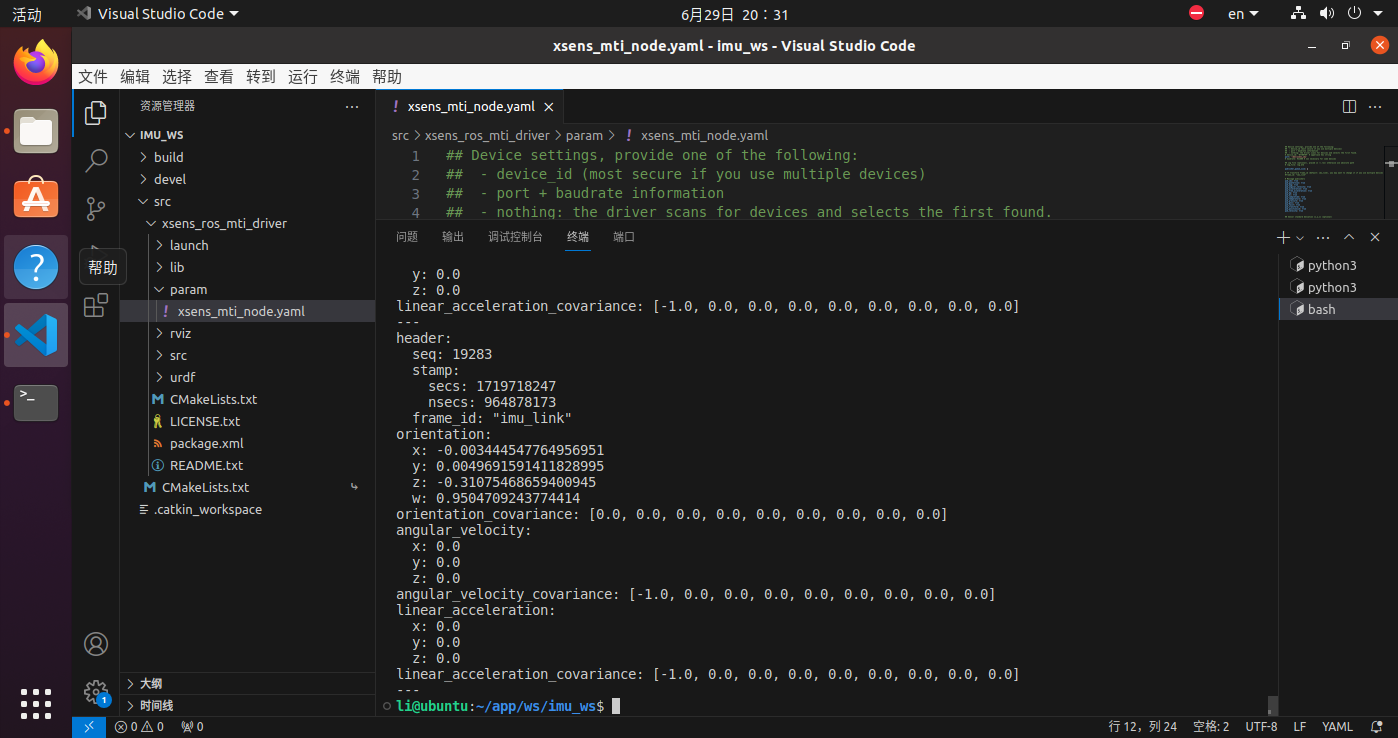Open Firefox from the Ubuntu dock
The image size is (1398, 738).
pyautogui.click(x=36, y=63)
